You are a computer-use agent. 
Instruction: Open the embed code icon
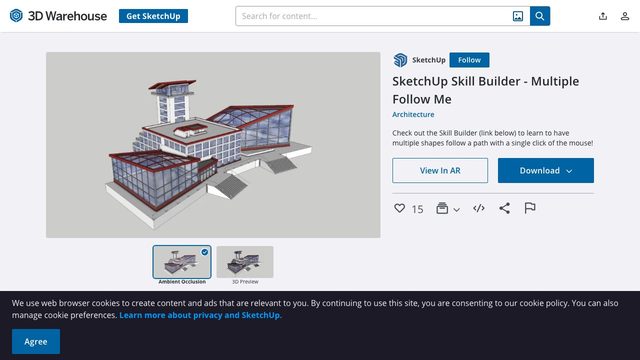(x=479, y=208)
